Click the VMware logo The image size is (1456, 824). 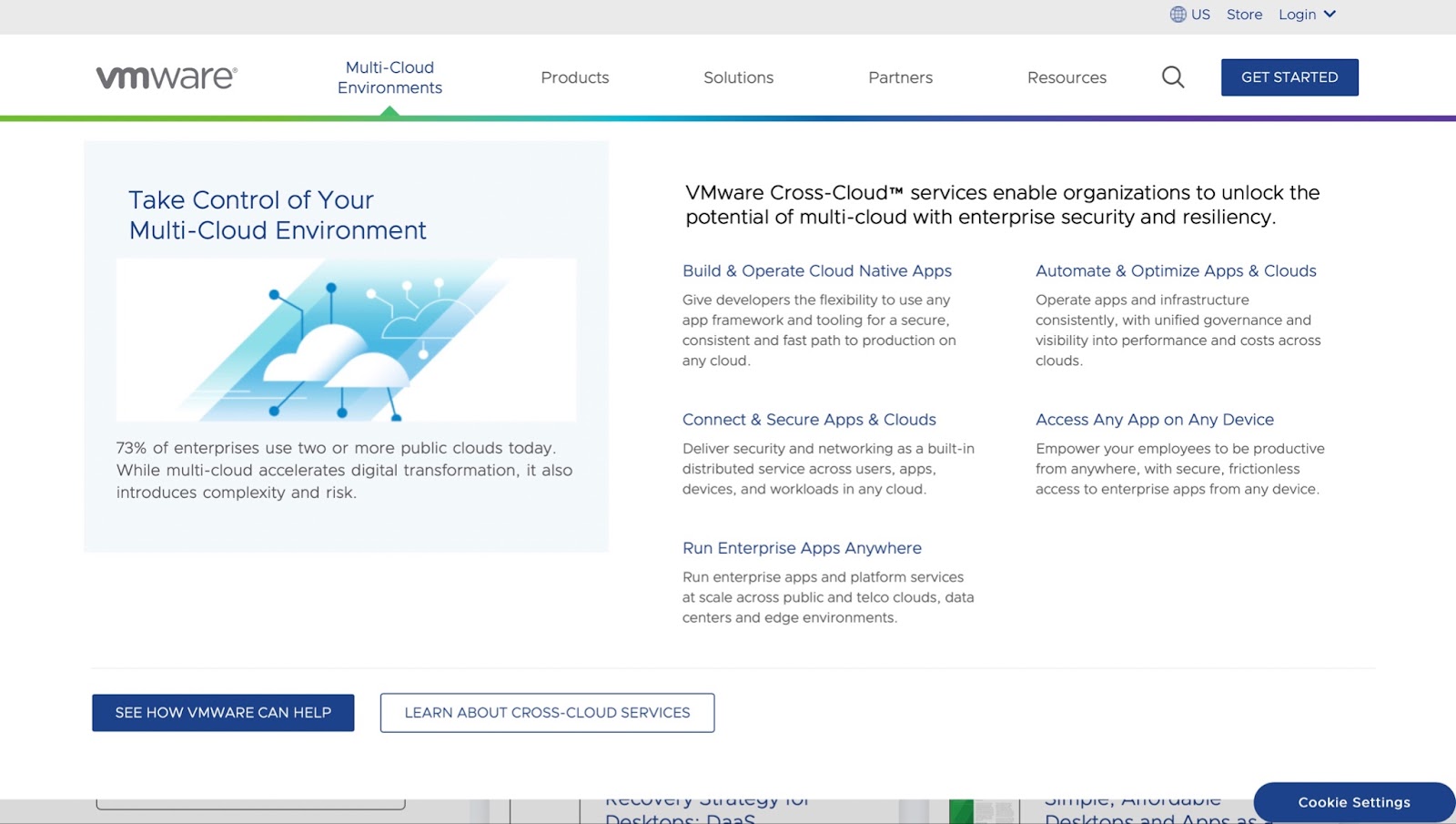(167, 77)
